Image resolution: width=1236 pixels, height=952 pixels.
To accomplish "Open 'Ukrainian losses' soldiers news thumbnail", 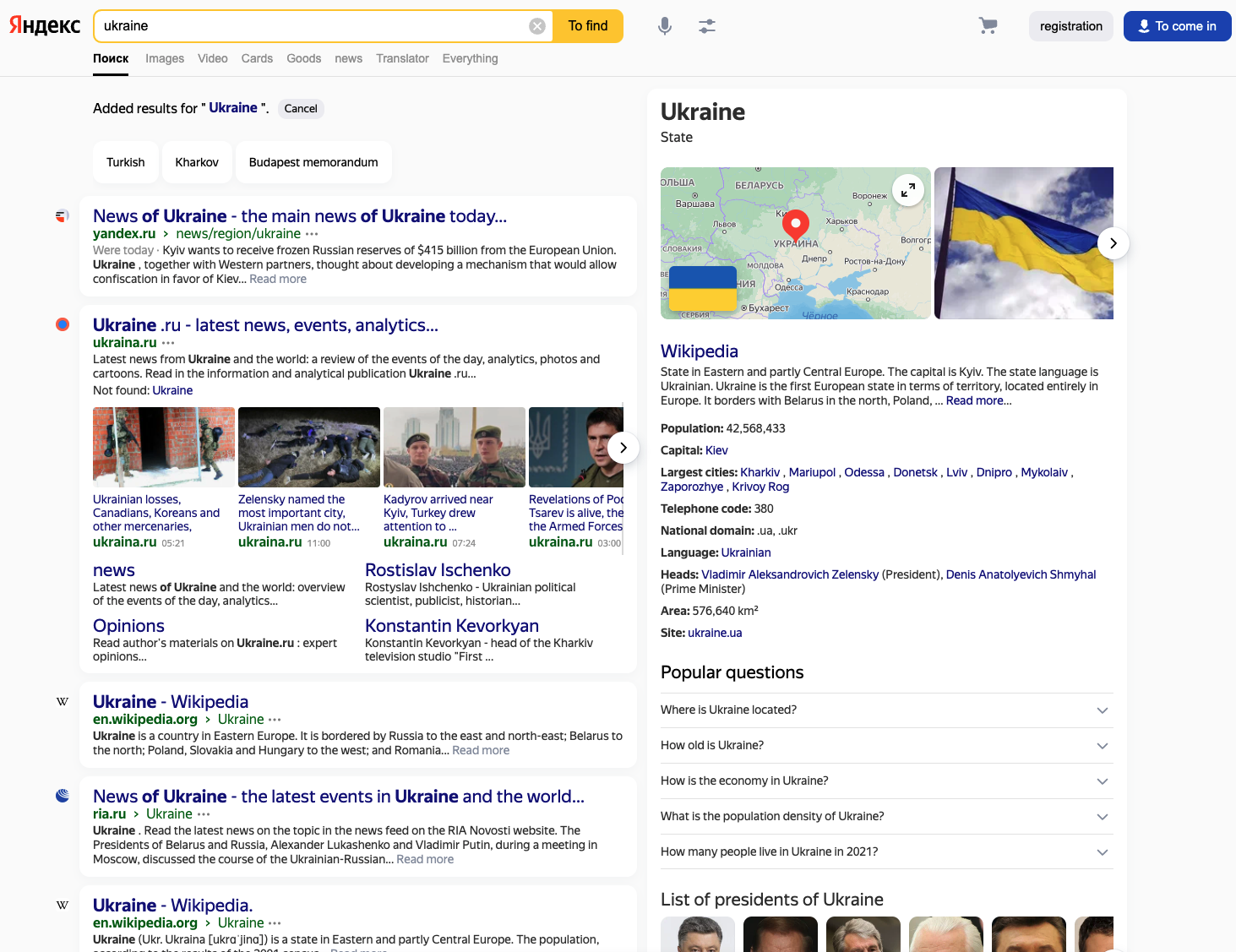I will coord(164,447).
